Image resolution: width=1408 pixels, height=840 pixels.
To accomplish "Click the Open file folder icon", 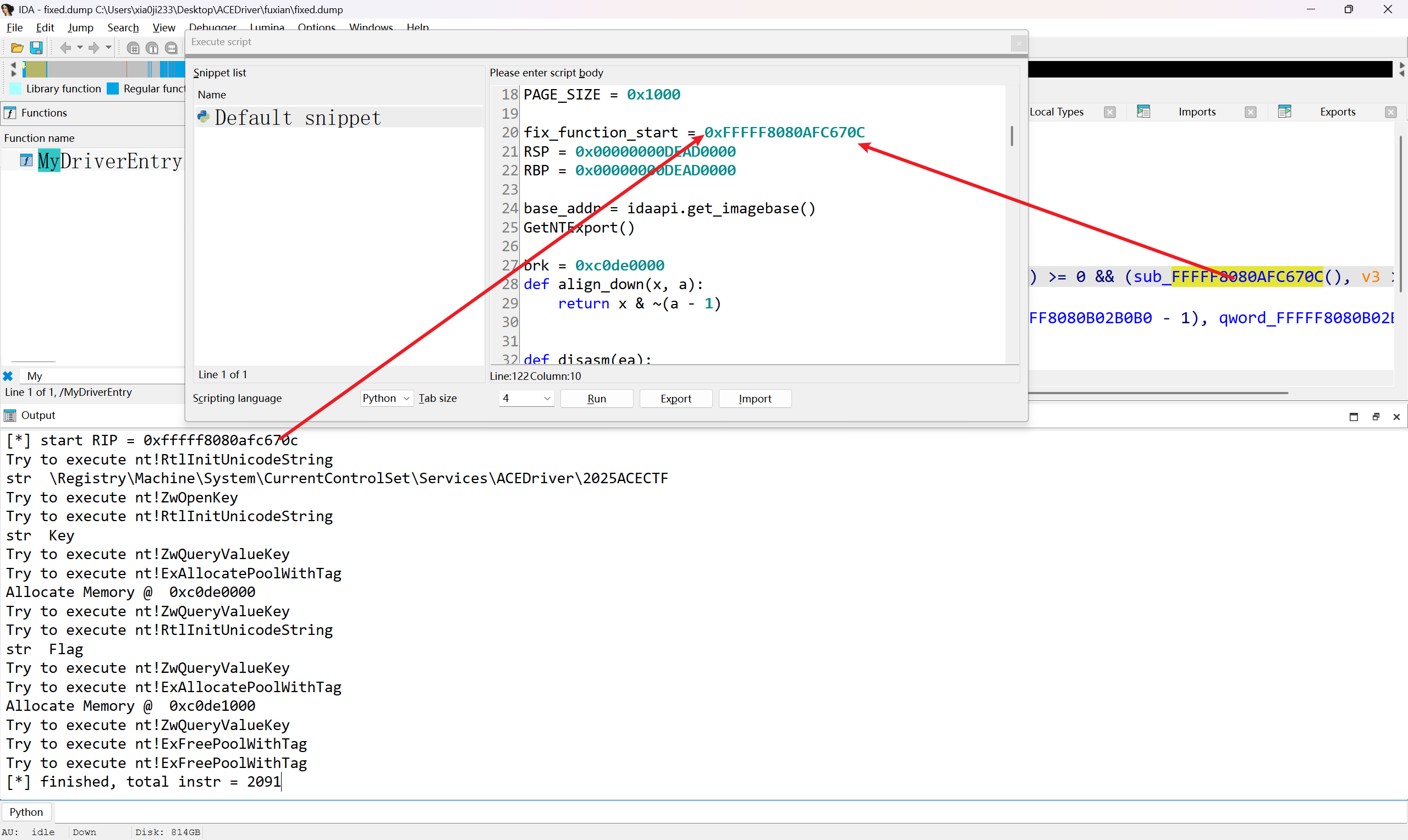I will coord(17,48).
